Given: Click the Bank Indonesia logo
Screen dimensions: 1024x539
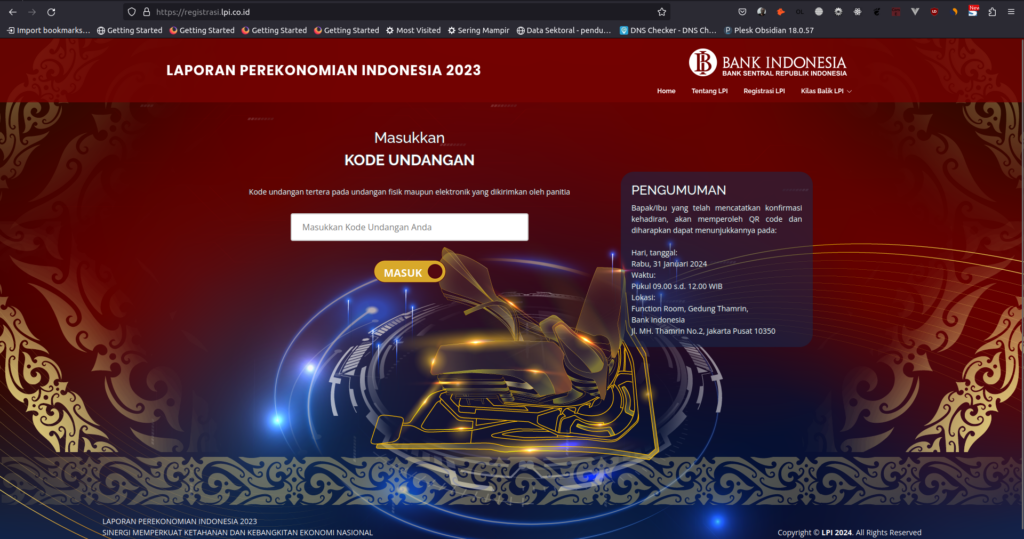Looking at the screenshot, I should pos(767,63).
